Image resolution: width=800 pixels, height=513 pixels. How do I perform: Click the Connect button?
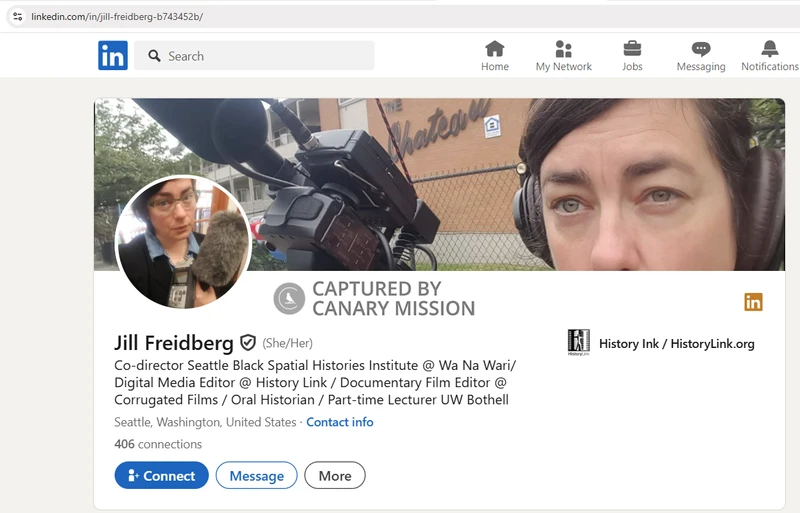pos(161,475)
